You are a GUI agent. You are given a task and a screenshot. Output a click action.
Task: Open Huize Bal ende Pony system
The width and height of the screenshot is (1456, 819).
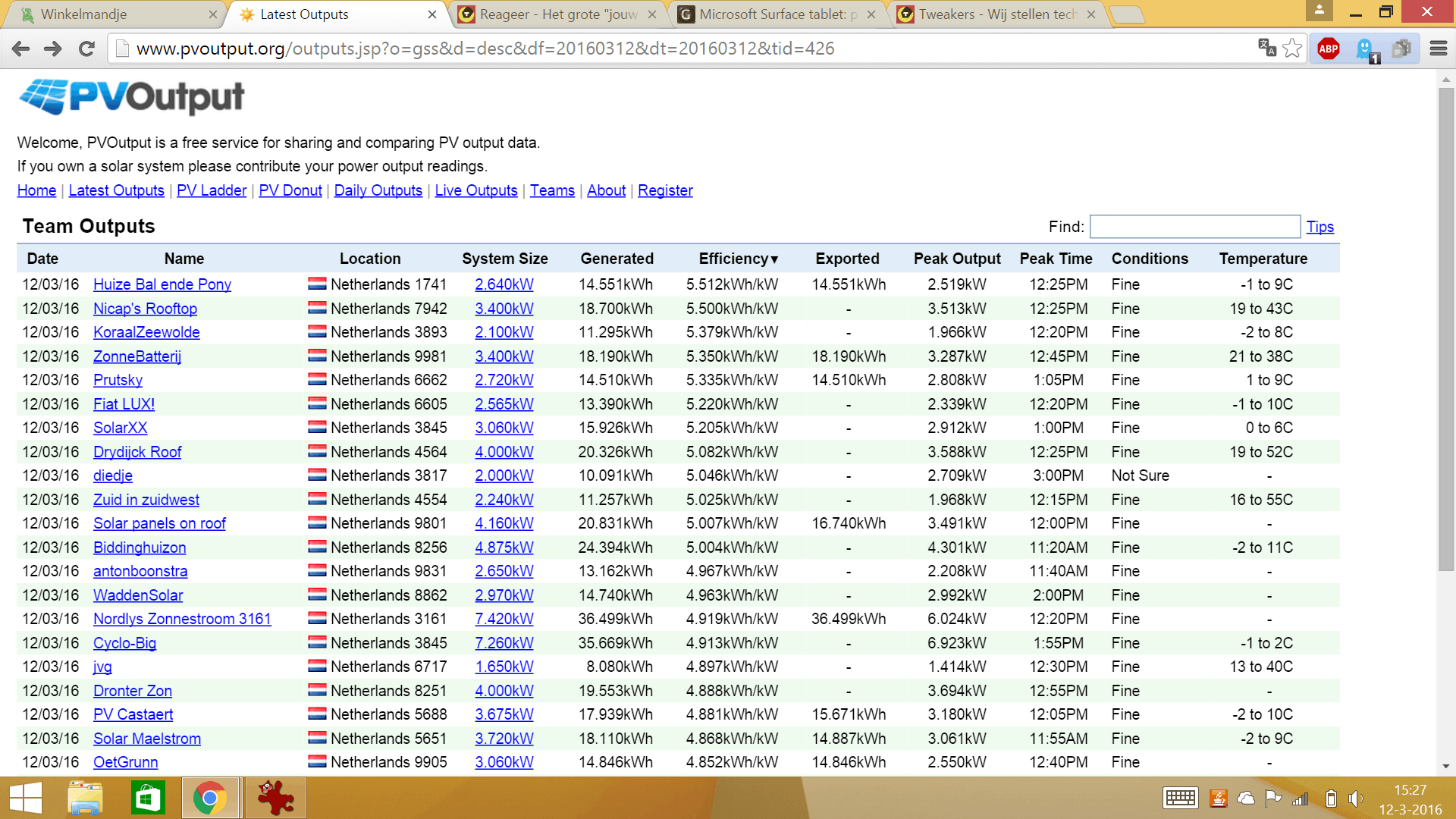tap(162, 284)
